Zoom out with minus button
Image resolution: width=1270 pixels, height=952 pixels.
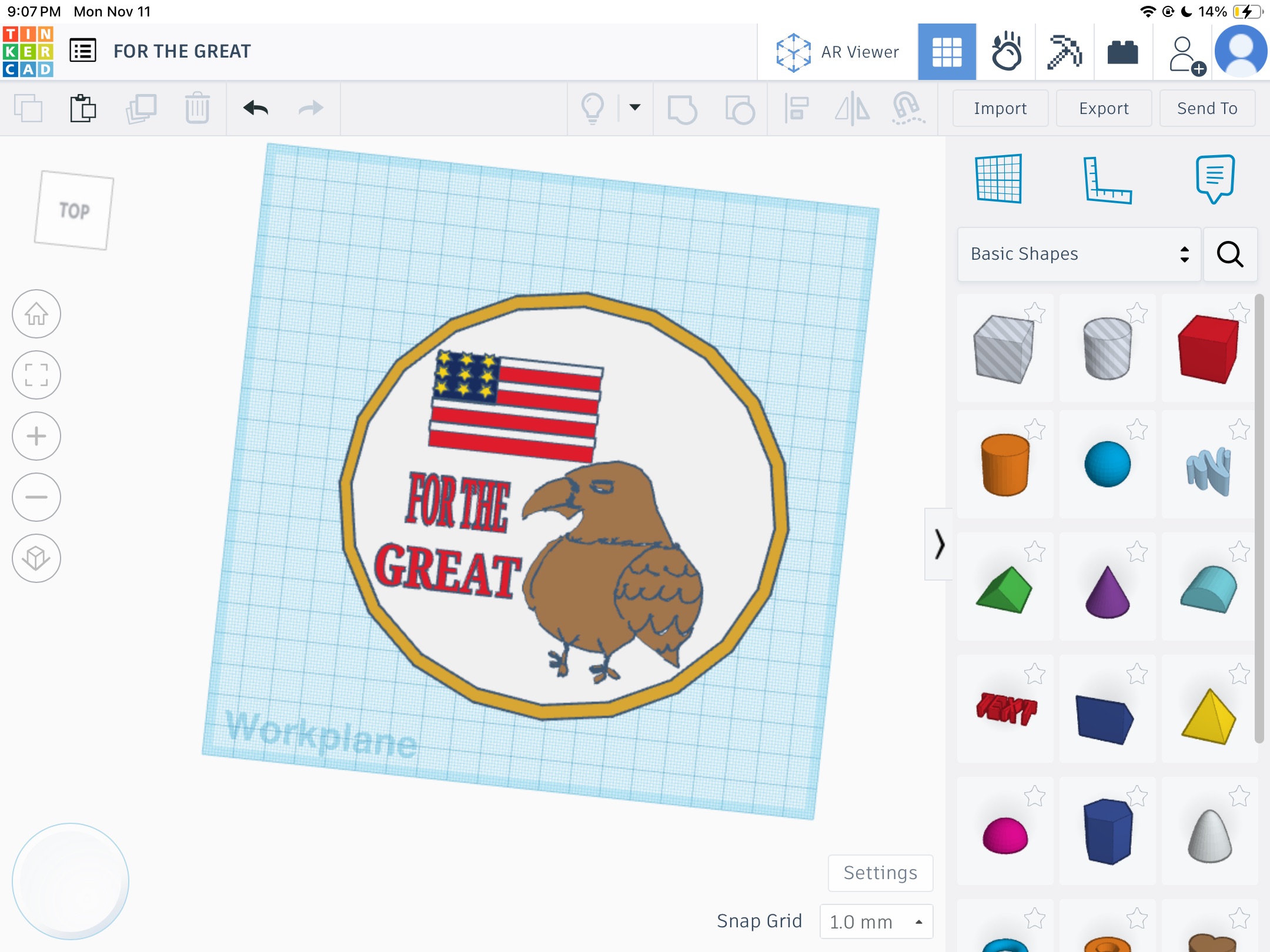coord(36,497)
